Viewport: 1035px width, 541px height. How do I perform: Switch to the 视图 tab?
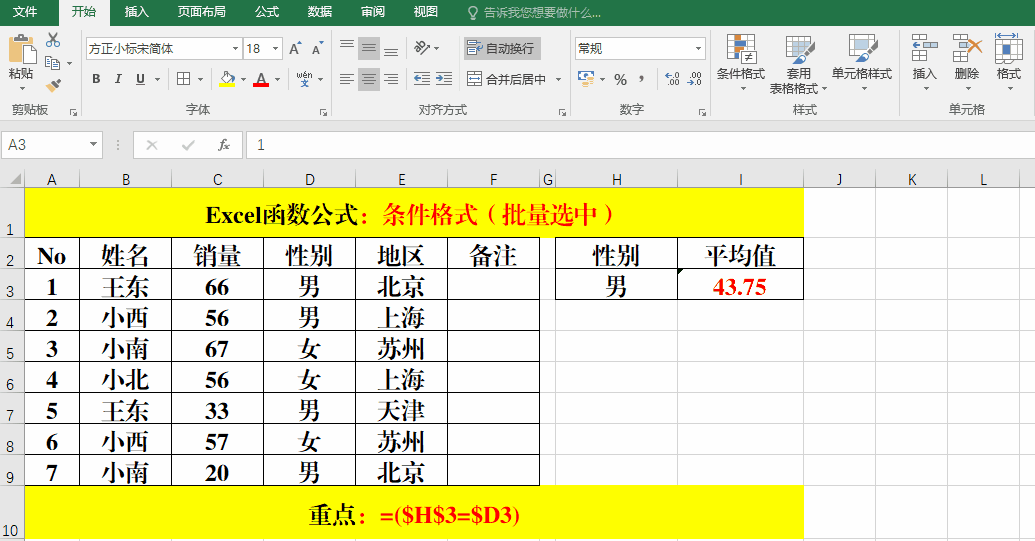click(x=425, y=12)
